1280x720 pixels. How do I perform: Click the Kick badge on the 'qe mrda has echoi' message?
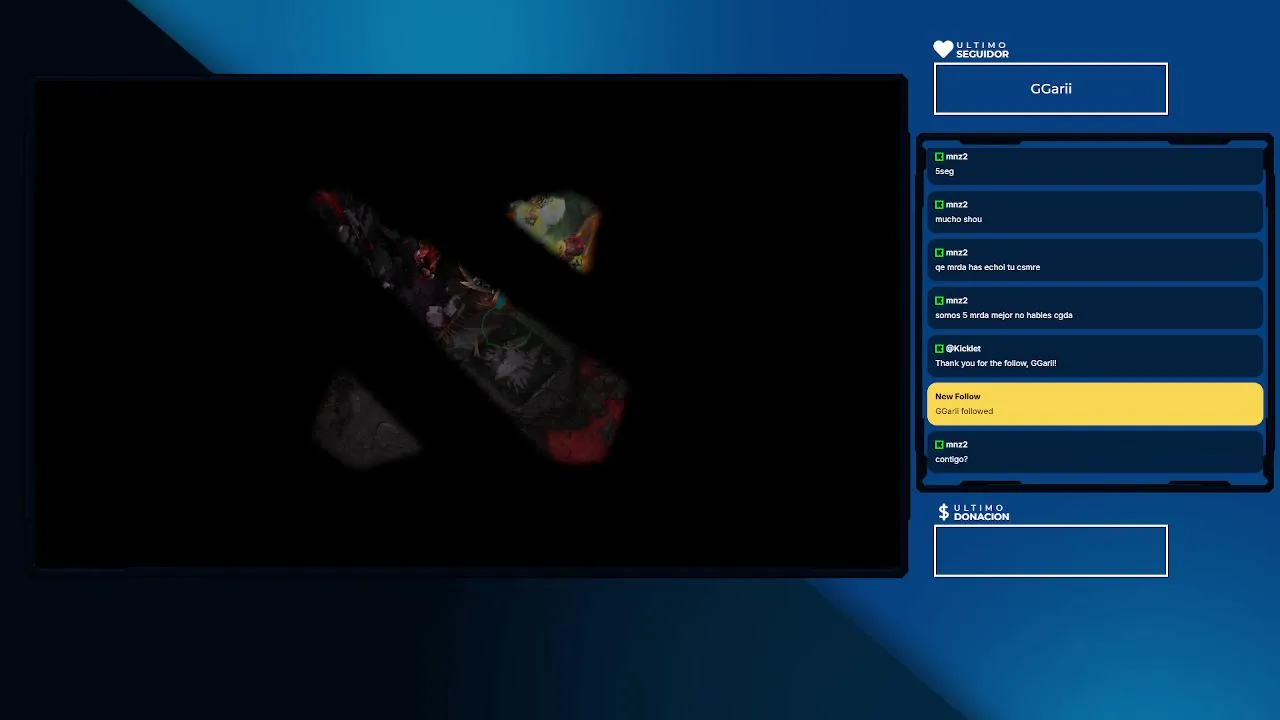point(939,253)
